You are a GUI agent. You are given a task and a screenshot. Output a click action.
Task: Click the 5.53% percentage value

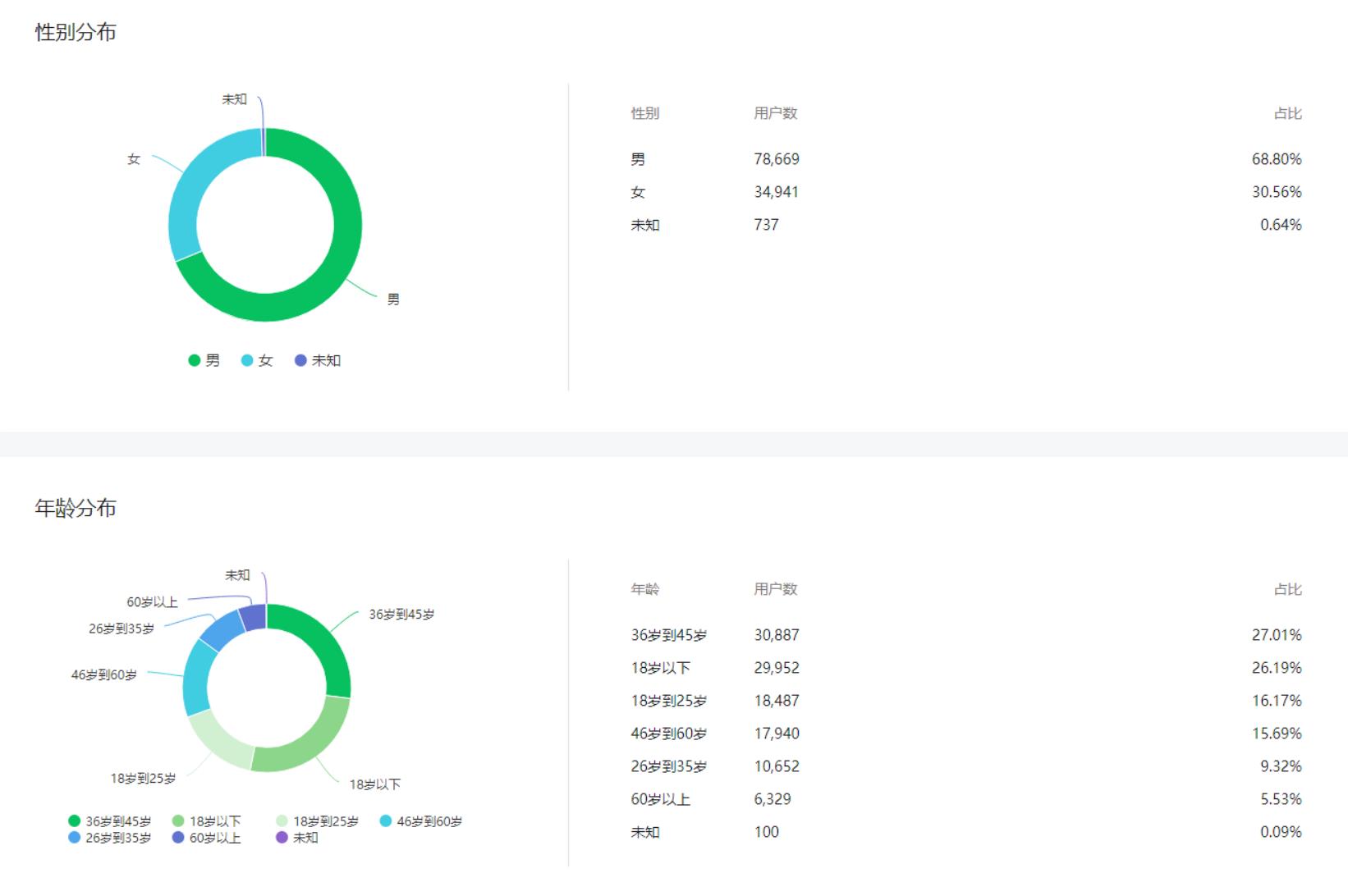tap(1281, 799)
